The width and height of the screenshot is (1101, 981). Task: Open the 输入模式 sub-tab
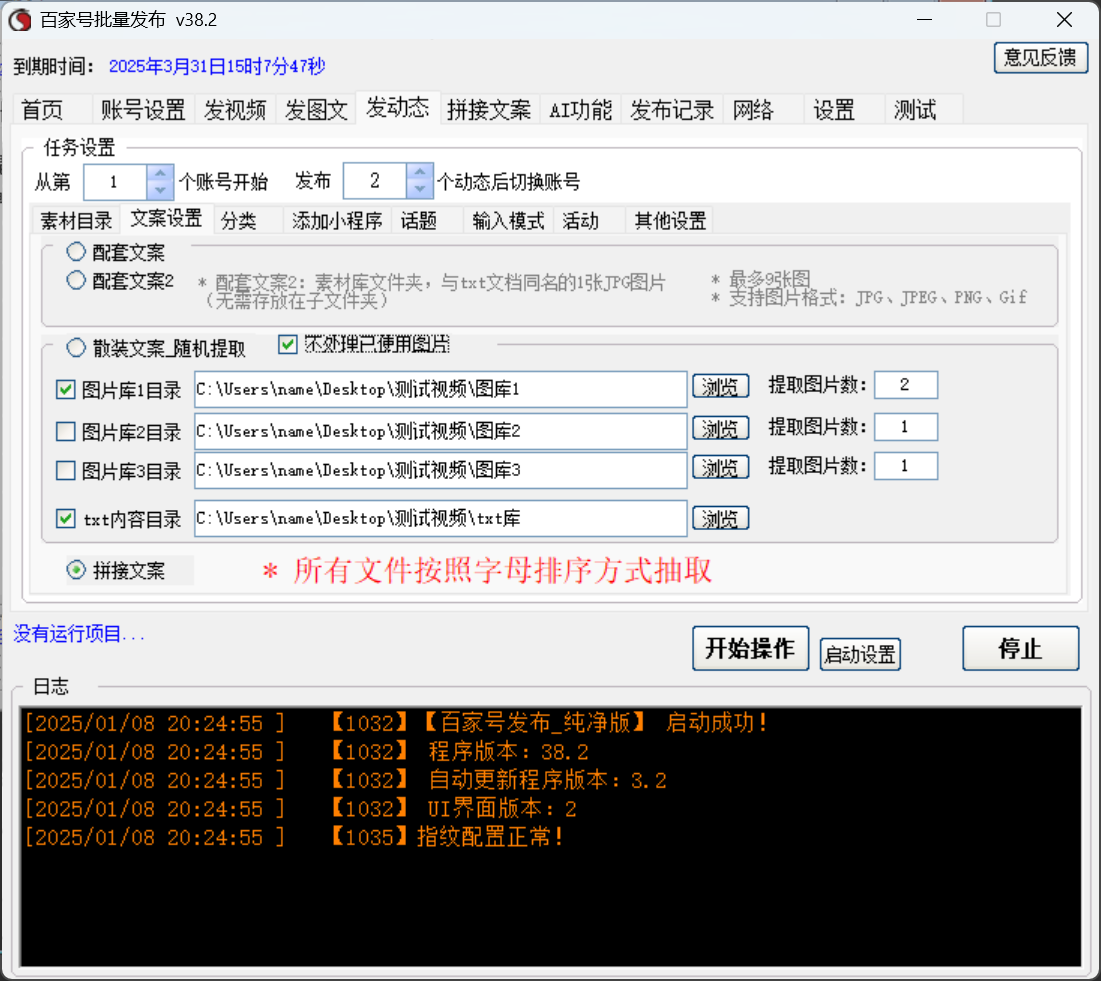508,220
